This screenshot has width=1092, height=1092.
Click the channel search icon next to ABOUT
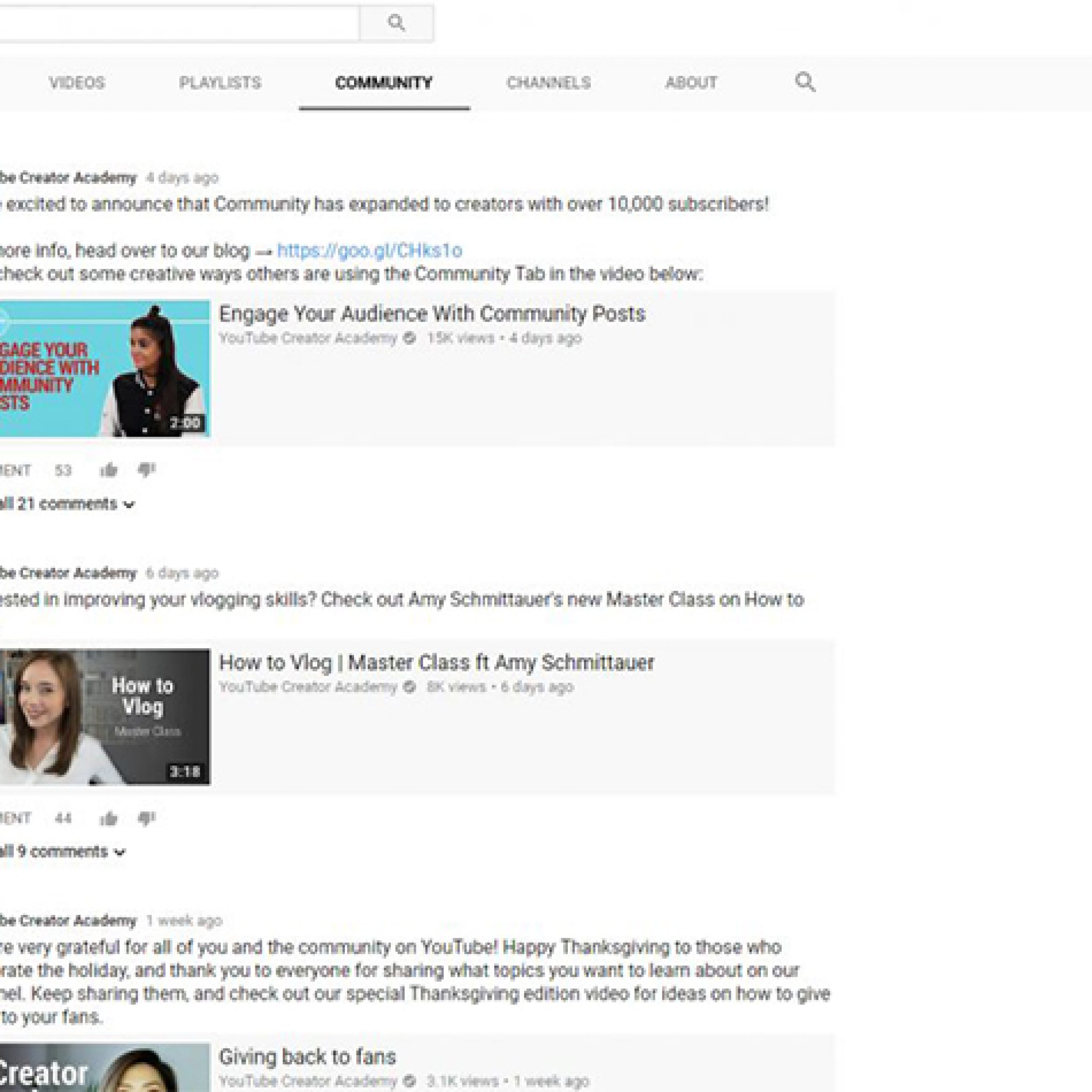[x=805, y=83]
